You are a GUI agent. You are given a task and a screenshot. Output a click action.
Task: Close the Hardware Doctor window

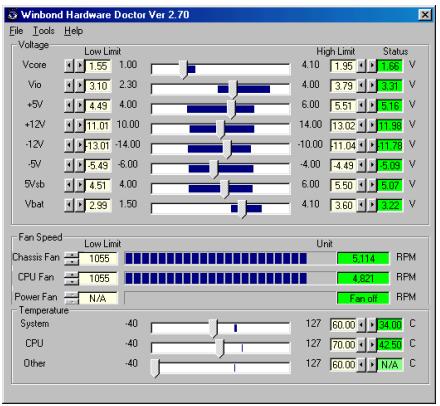point(425,15)
